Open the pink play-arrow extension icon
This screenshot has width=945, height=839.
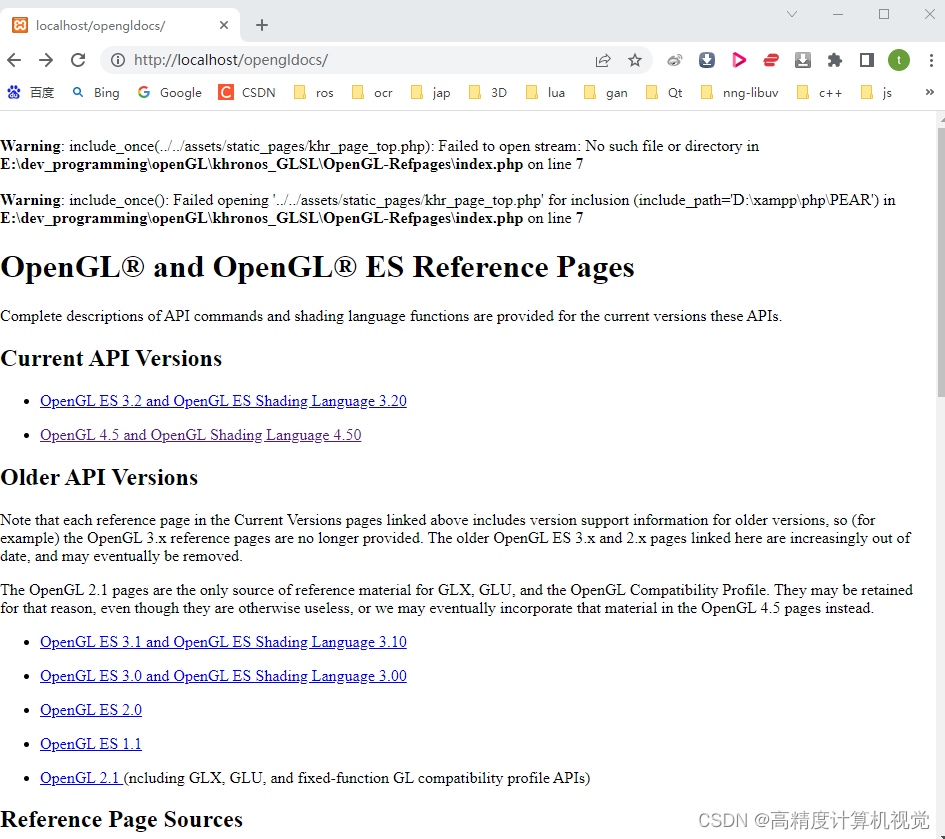coord(739,60)
